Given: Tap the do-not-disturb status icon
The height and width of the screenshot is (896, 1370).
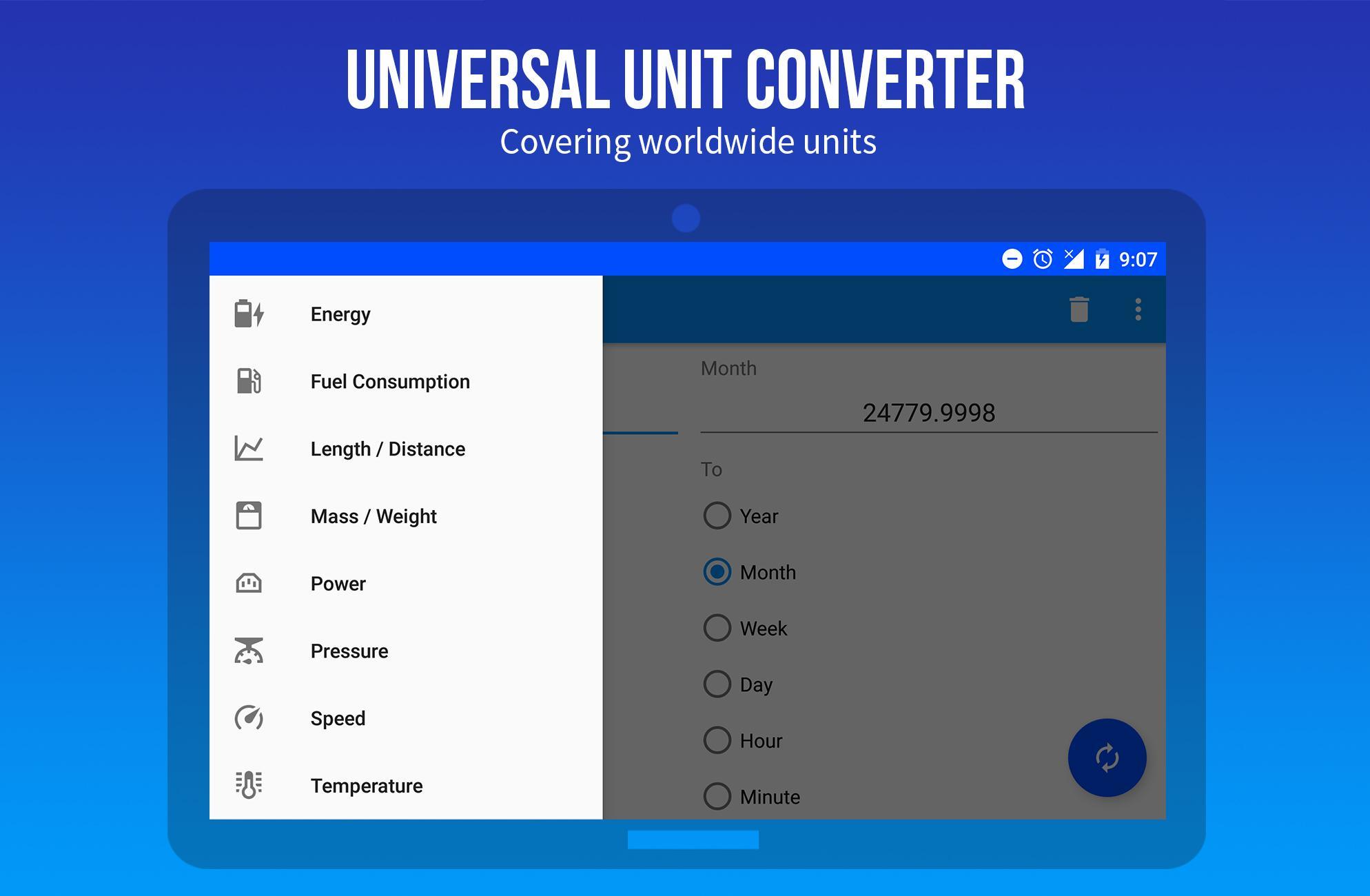Looking at the screenshot, I should [1012, 259].
